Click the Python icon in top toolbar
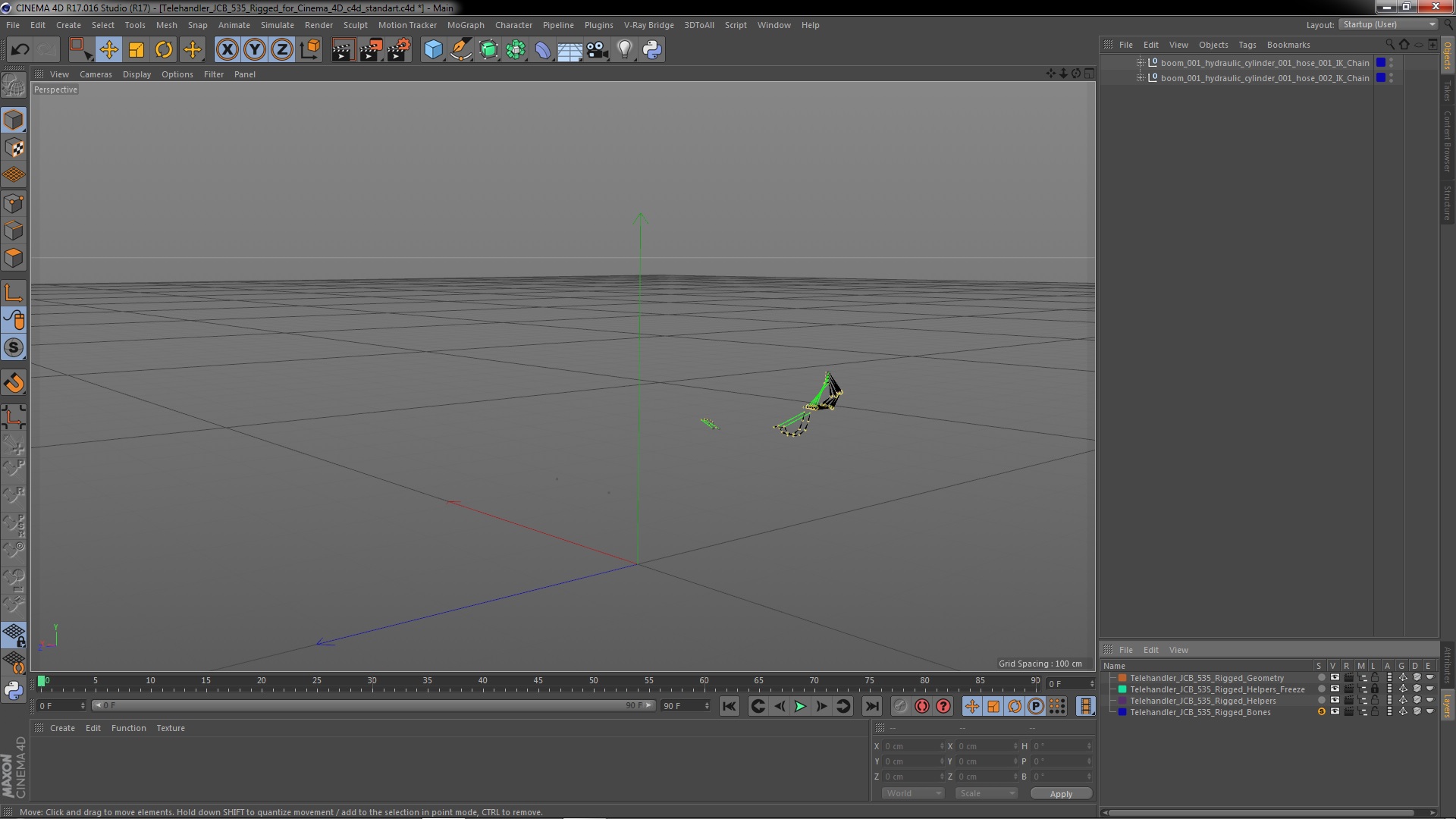 [652, 50]
